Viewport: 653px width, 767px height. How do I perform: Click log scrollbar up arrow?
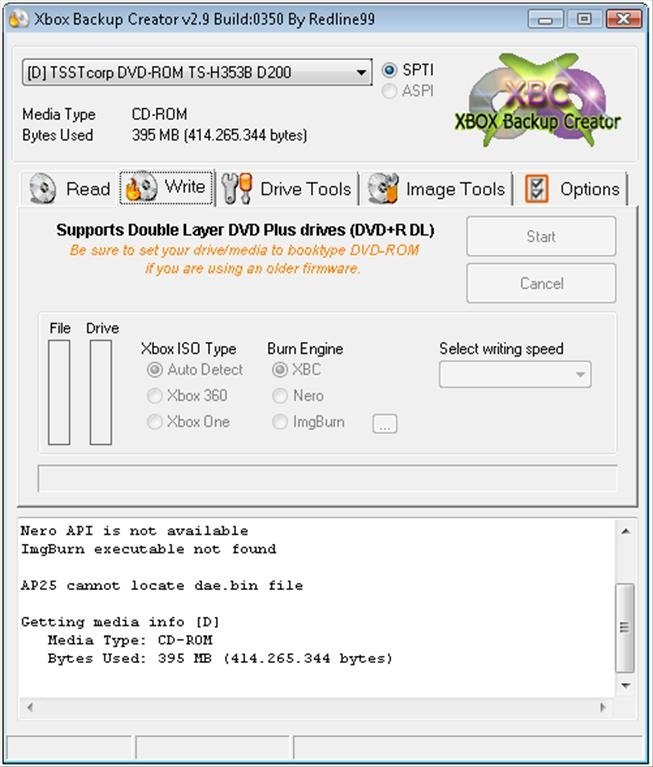(625, 531)
